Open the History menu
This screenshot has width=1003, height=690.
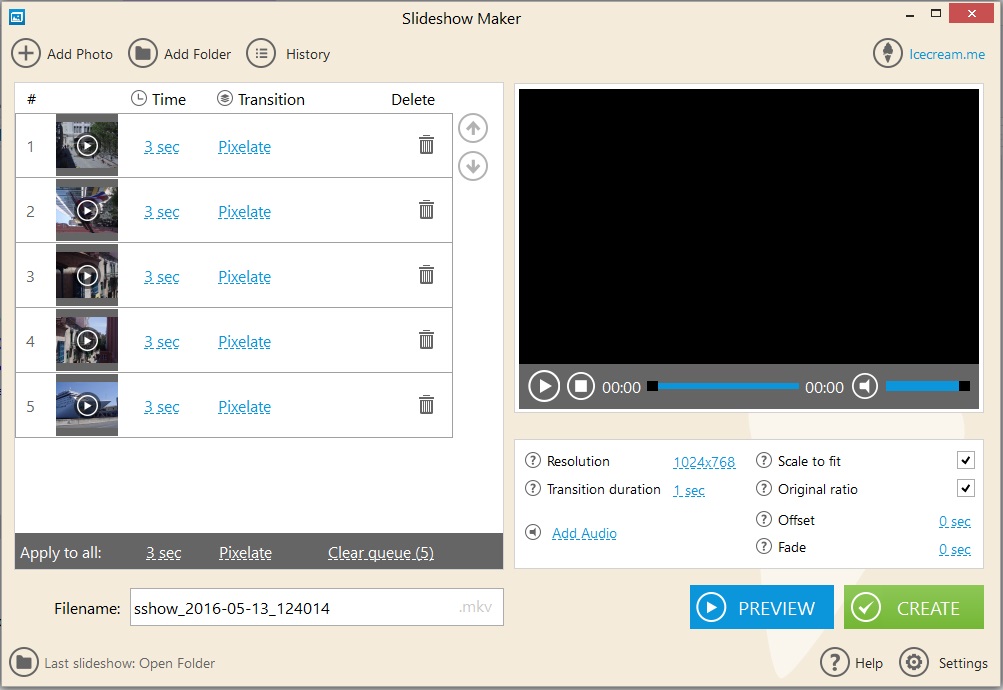click(x=289, y=54)
